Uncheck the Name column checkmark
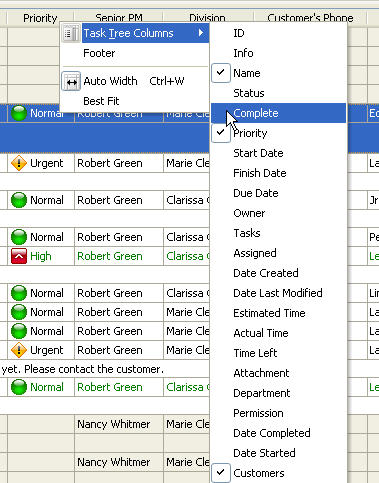This screenshot has height=483, width=379. tap(221, 73)
